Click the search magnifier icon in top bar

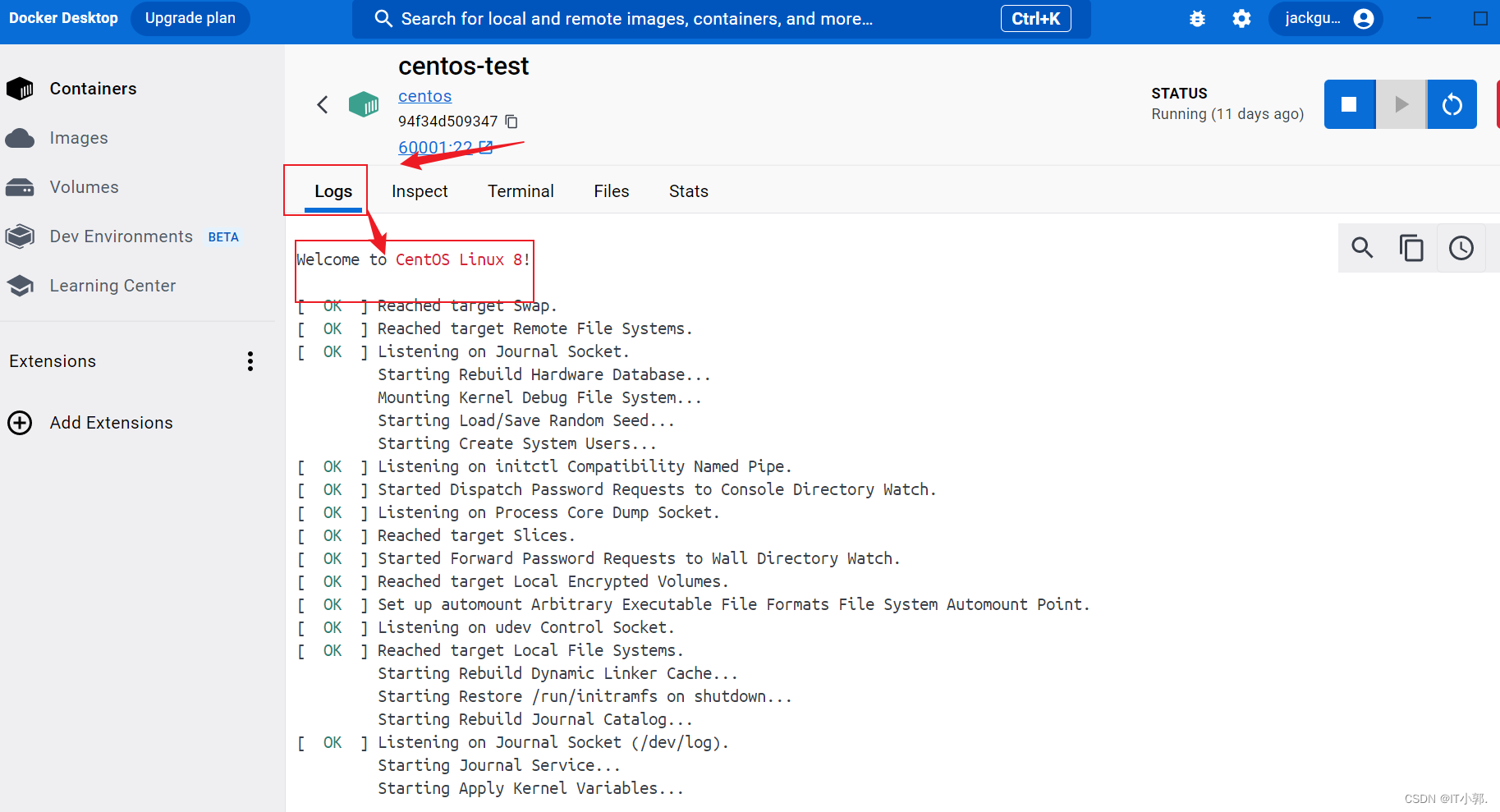tap(383, 18)
